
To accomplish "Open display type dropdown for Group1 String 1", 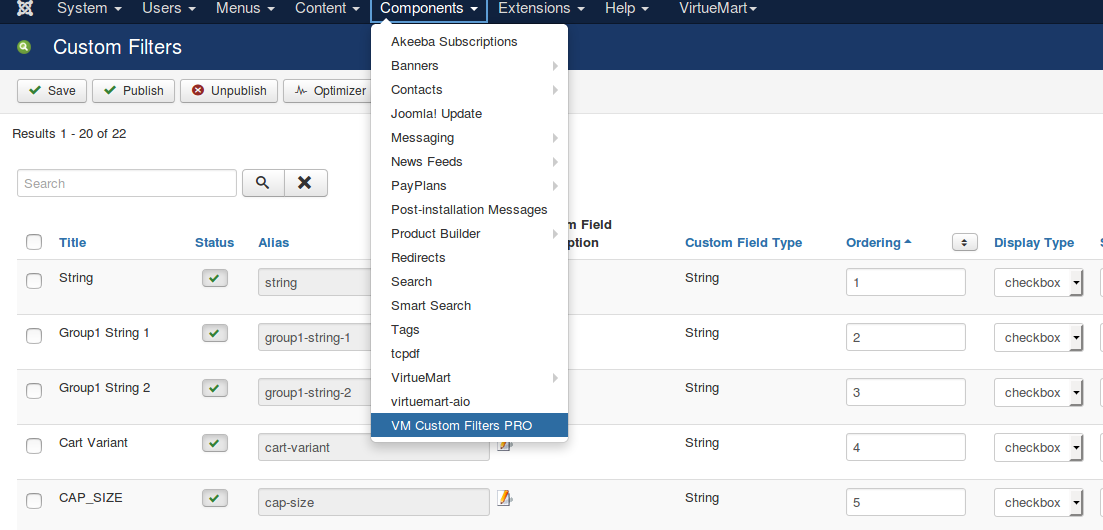I will coord(1038,337).
